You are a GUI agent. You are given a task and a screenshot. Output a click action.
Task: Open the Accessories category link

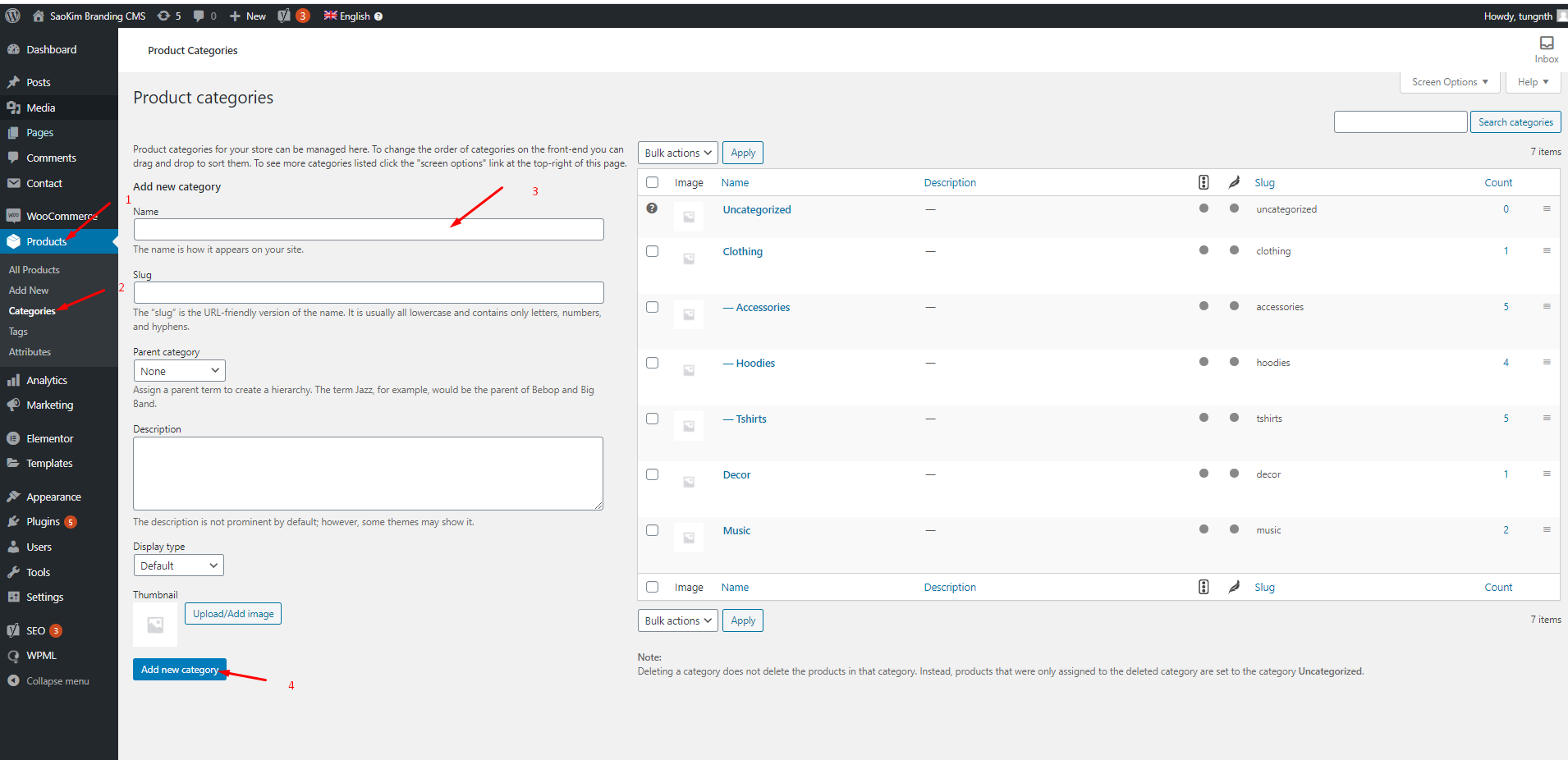pyautogui.click(x=763, y=307)
